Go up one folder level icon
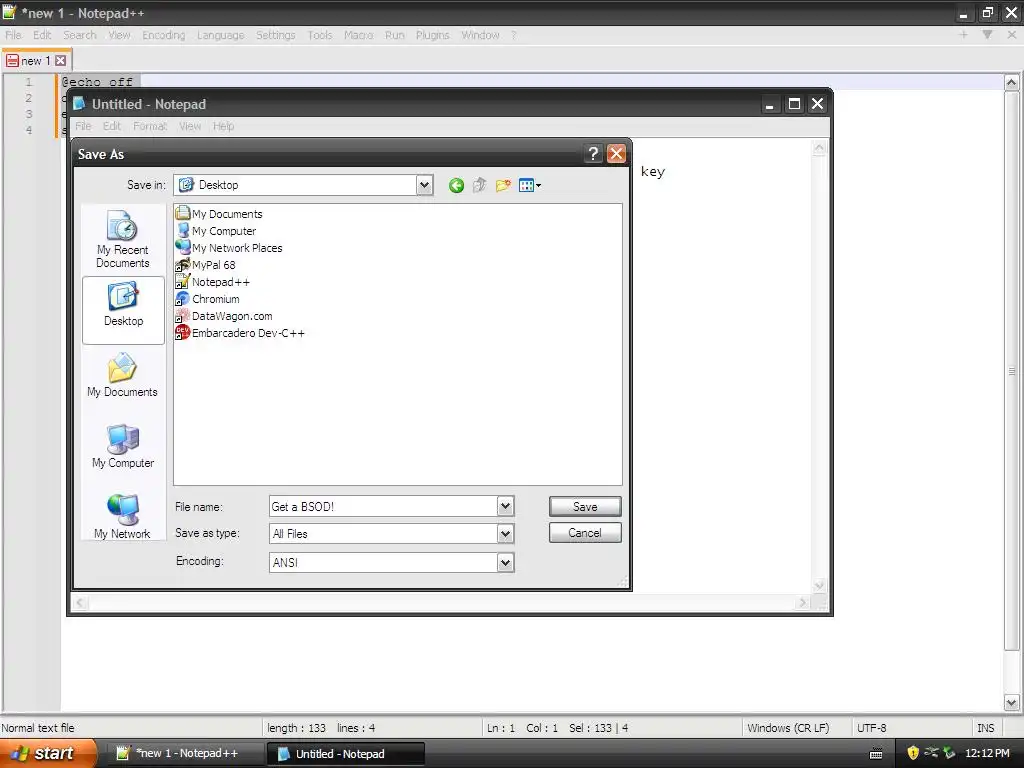 point(479,185)
